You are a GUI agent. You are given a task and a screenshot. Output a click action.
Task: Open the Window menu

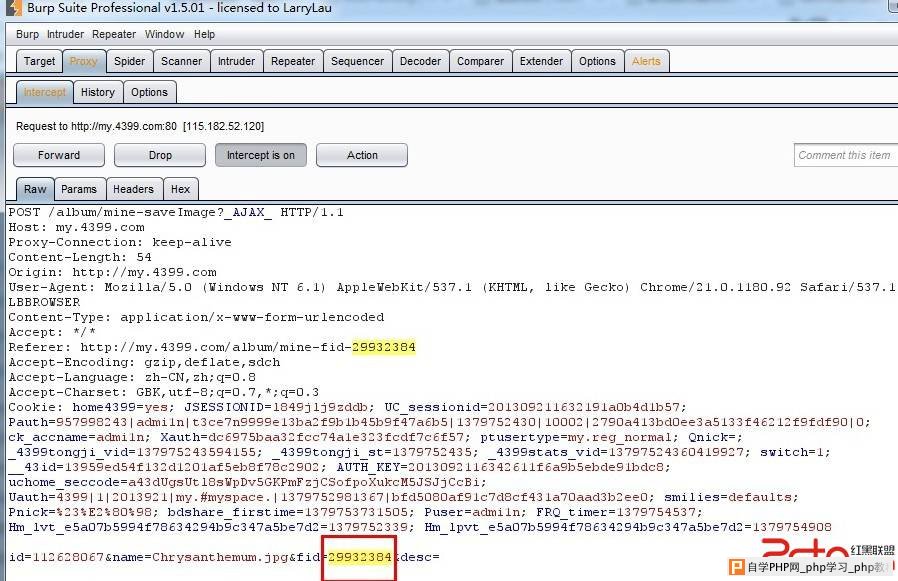tap(164, 34)
